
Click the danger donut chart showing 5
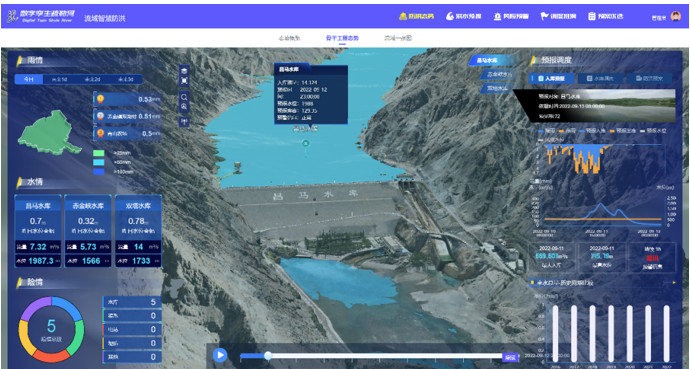tap(51, 329)
